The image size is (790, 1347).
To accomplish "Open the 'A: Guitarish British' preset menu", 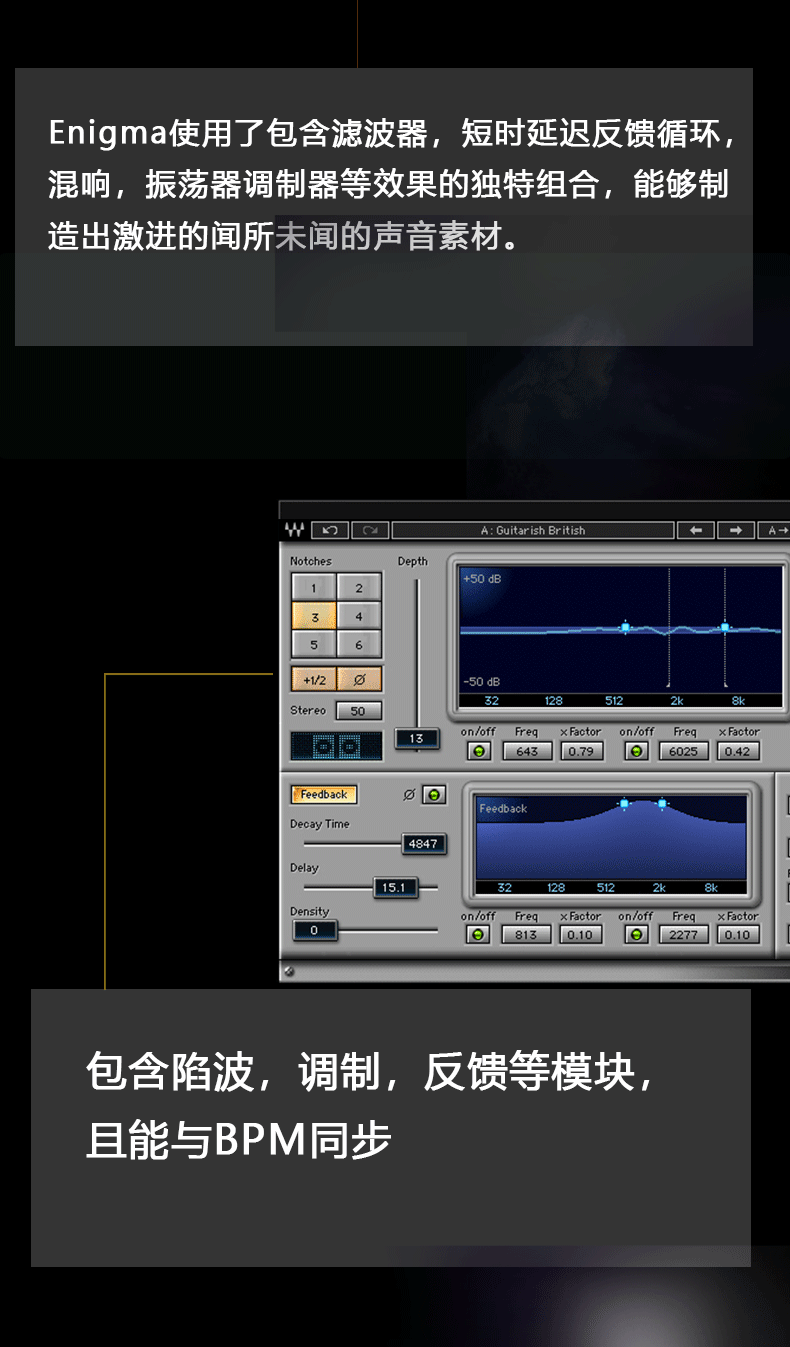I will point(533,530).
